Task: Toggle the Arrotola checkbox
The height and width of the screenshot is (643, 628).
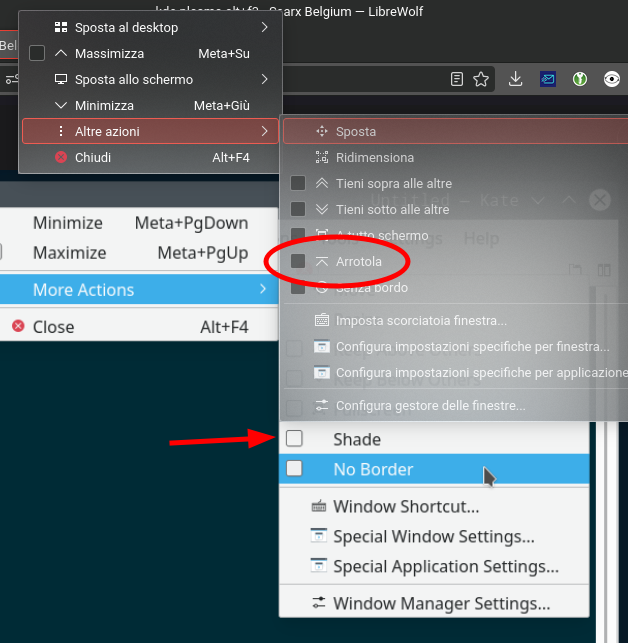Action: (298, 261)
